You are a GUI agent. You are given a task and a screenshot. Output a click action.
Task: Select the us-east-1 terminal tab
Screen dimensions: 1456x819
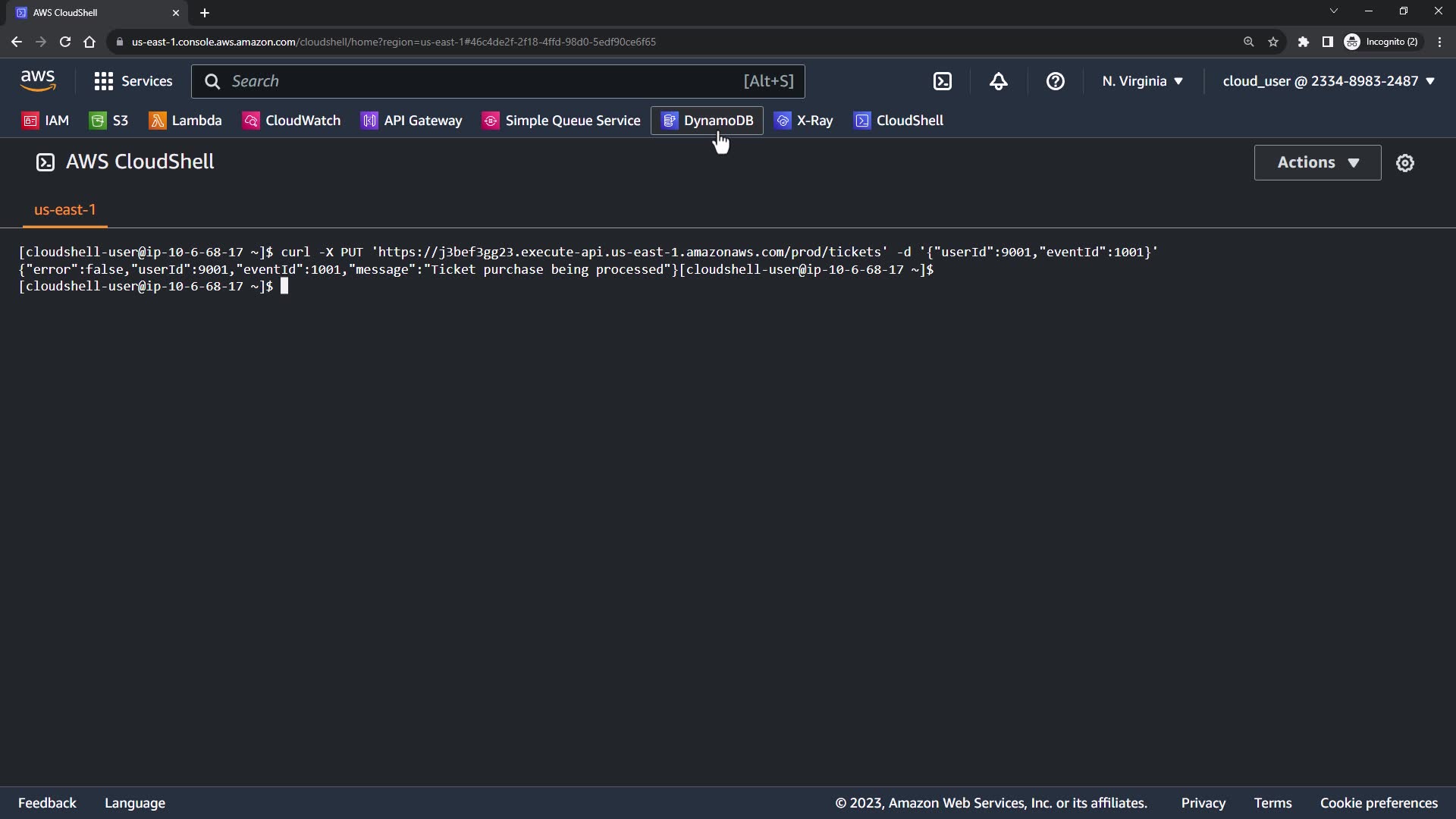(65, 210)
